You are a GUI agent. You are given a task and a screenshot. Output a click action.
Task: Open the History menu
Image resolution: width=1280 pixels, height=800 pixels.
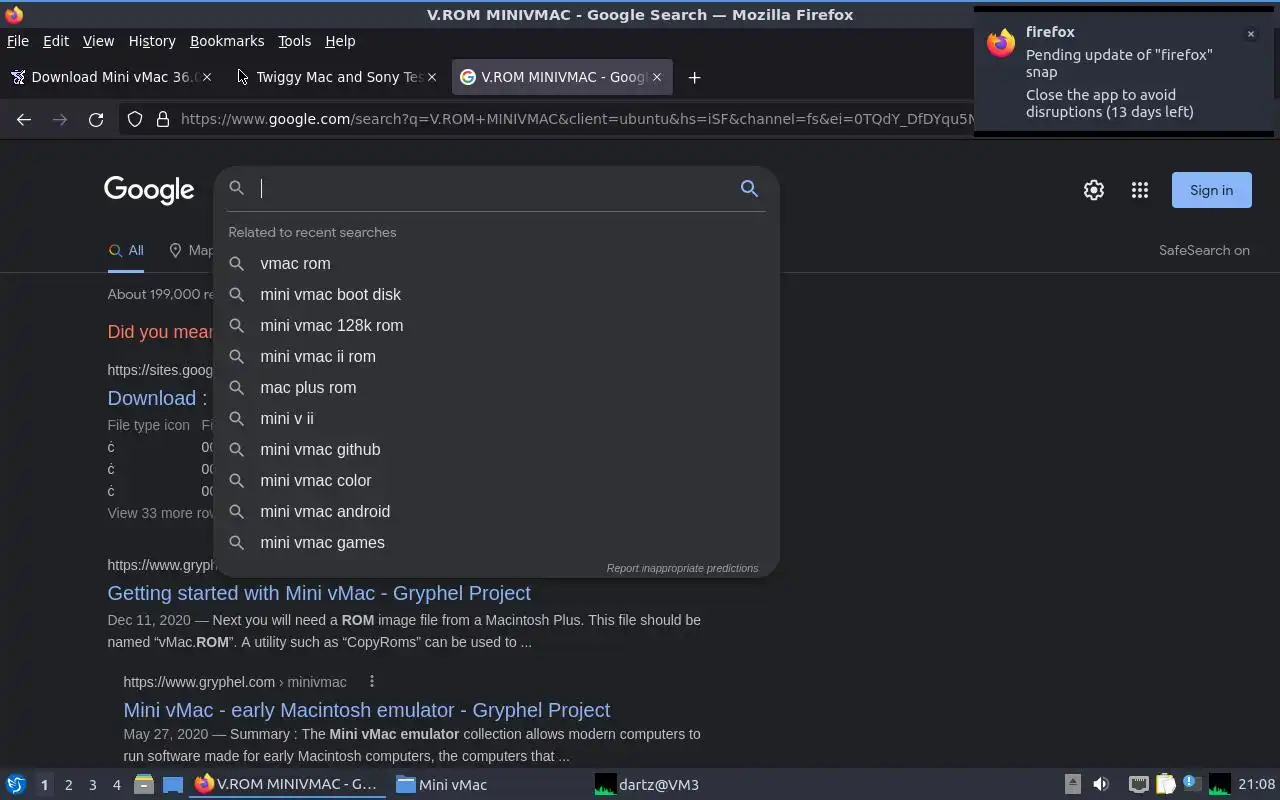tap(152, 41)
